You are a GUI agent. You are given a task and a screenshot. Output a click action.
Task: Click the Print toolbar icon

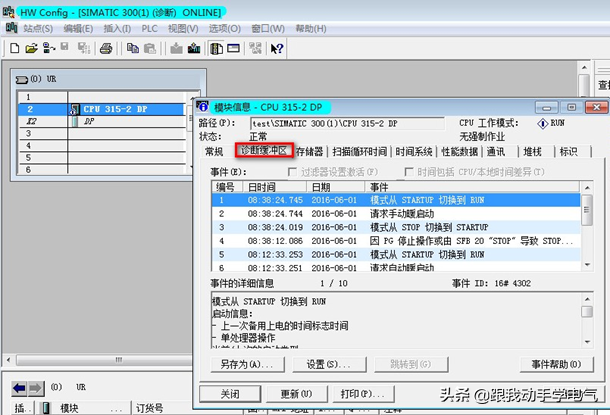106,48
